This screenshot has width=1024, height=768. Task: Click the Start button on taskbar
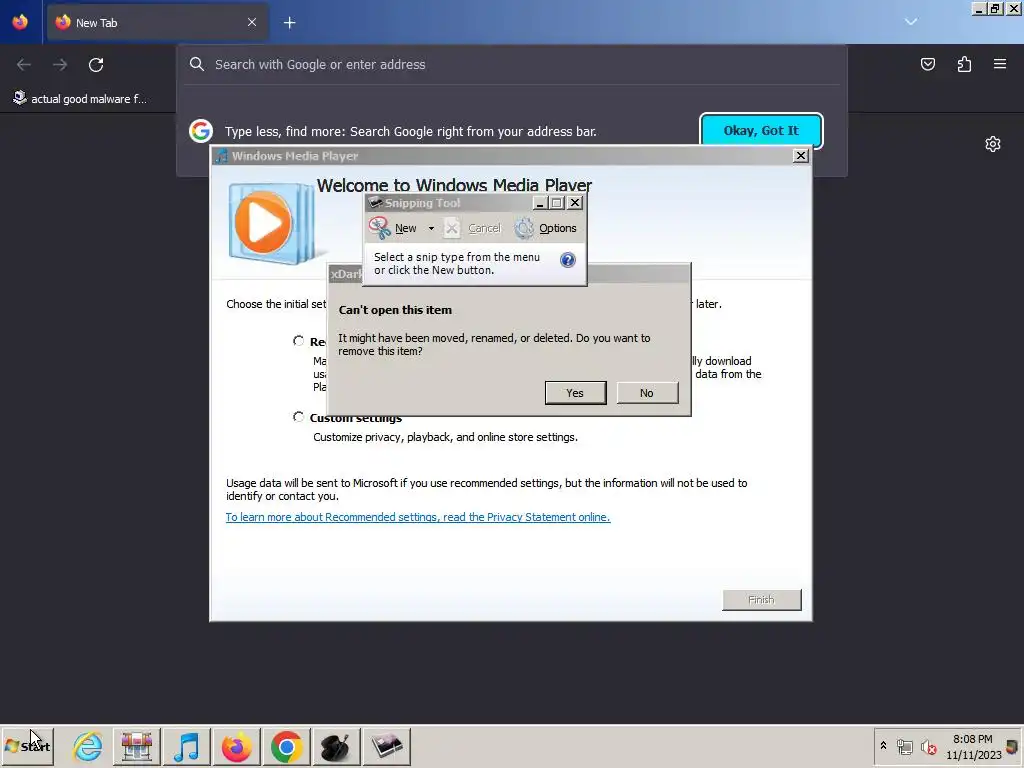point(27,746)
